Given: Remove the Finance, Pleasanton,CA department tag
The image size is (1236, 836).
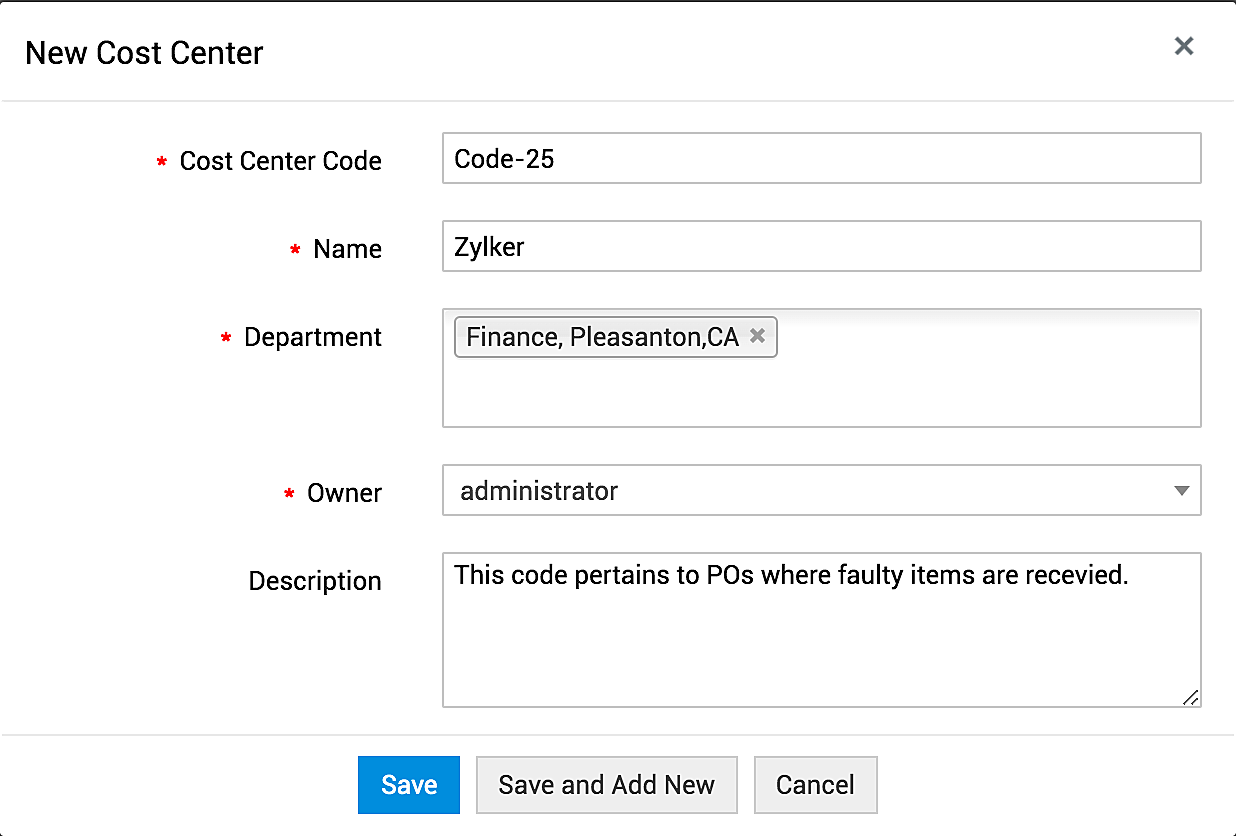Looking at the screenshot, I should tap(758, 336).
